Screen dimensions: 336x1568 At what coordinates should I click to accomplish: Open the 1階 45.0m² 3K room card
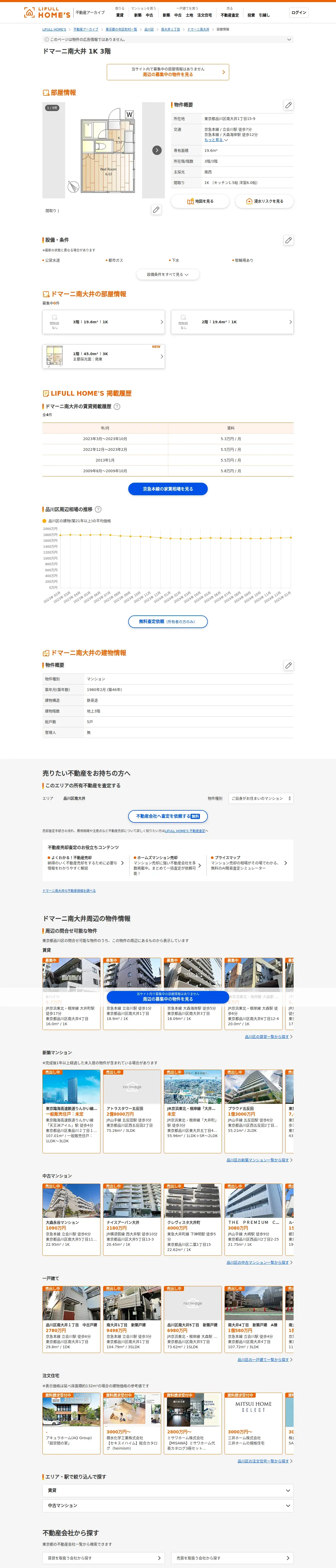104,356
